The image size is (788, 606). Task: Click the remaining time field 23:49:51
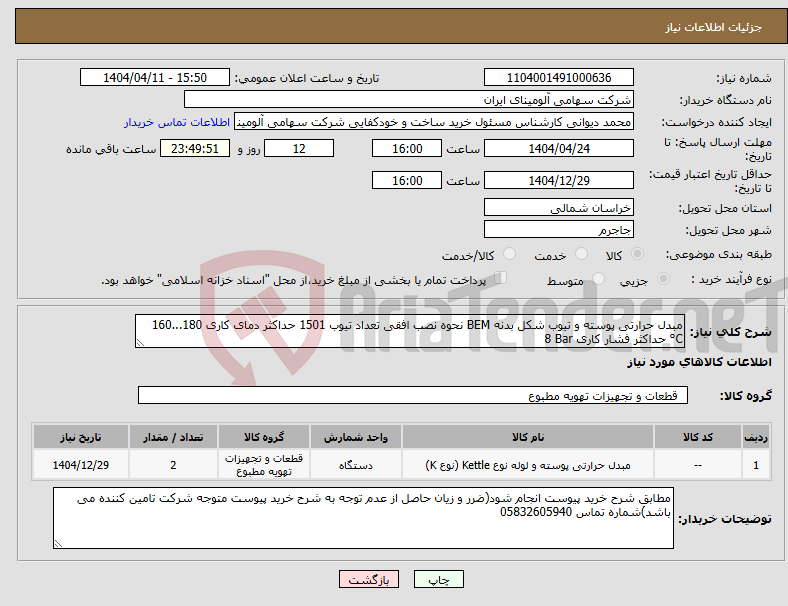tap(195, 149)
